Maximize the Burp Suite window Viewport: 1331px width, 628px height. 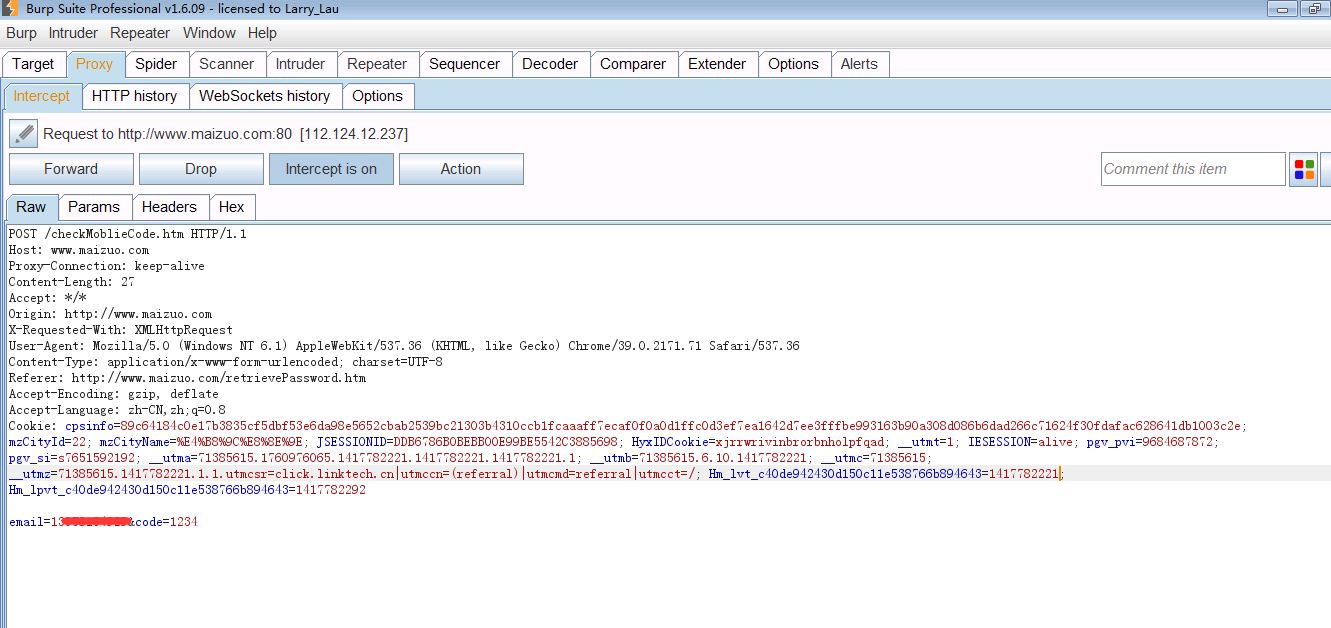click(1314, 9)
